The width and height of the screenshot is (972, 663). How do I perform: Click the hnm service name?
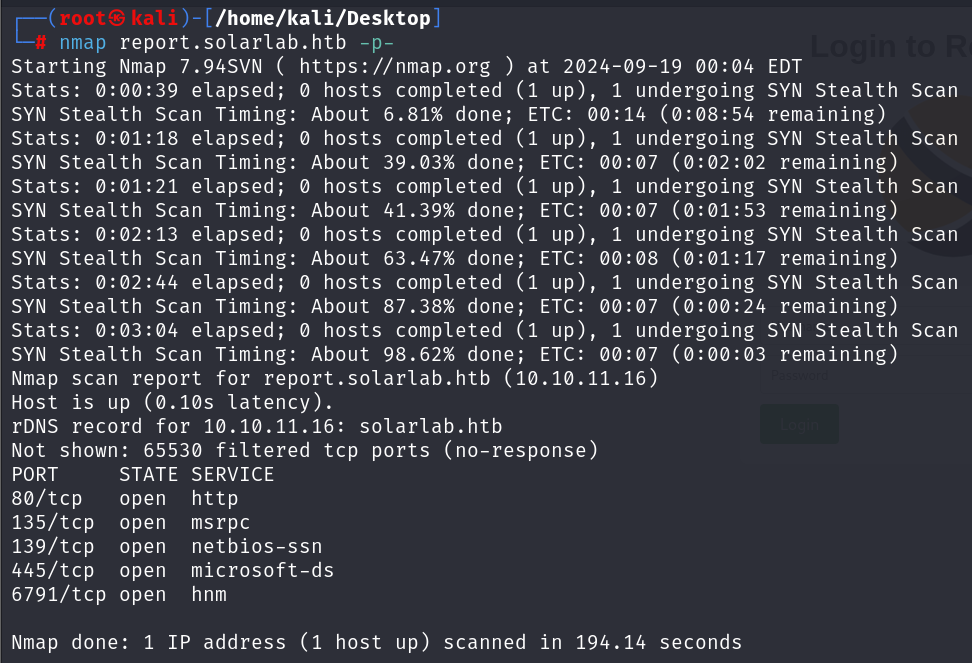coord(209,594)
